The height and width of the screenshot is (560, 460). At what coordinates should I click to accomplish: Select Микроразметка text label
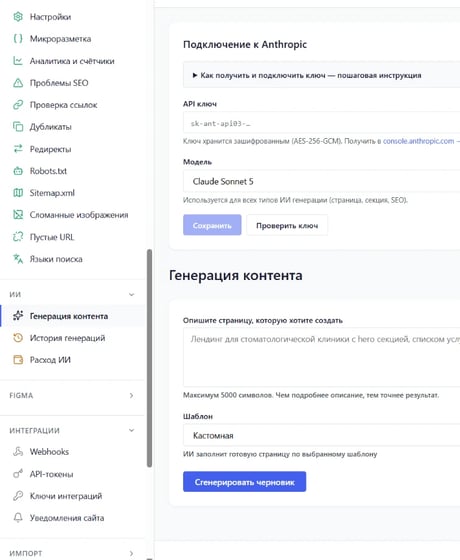[60, 39]
